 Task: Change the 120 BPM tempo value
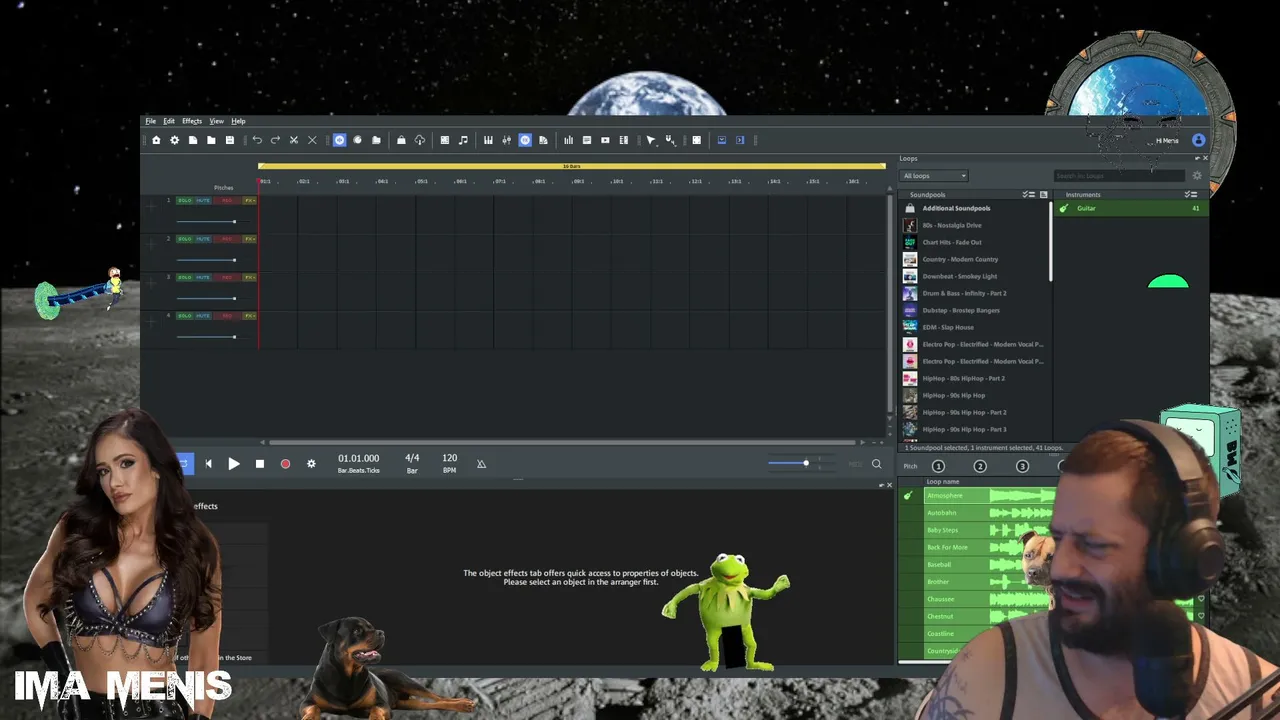450,458
